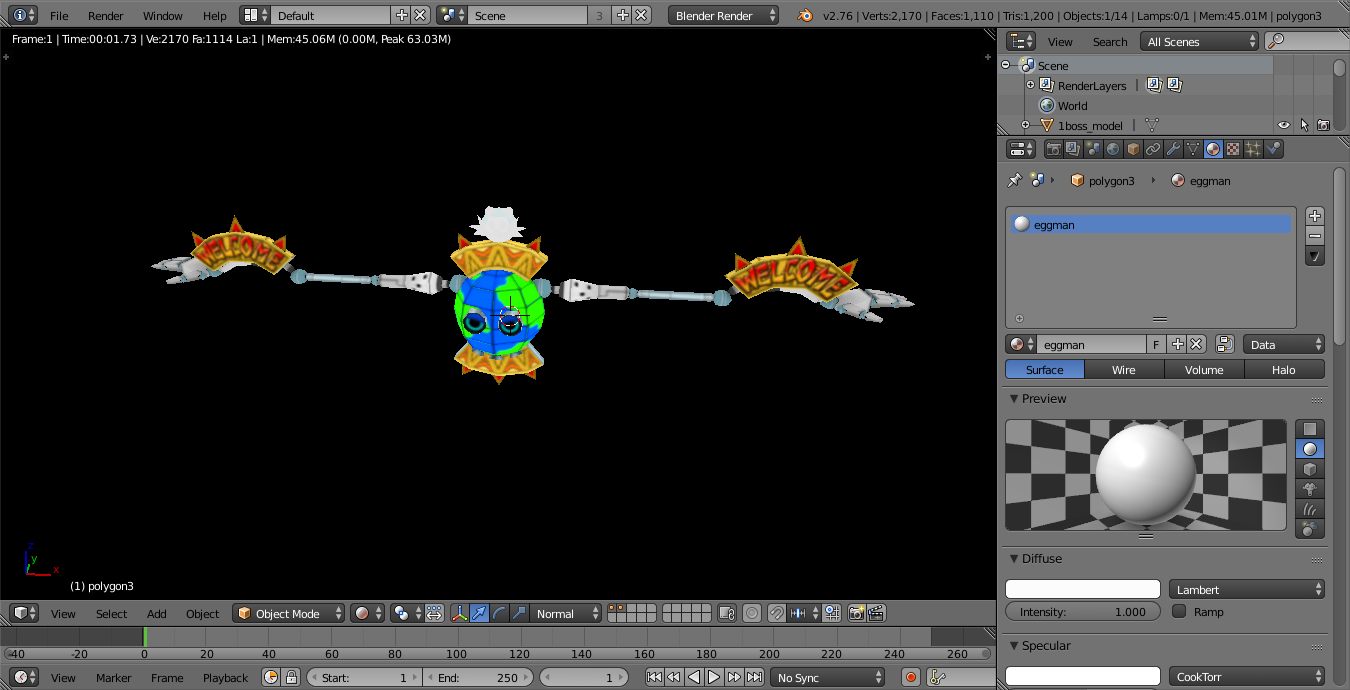
Task: Pin the properties context with pin icon
Action: [x=1015, y=180]
